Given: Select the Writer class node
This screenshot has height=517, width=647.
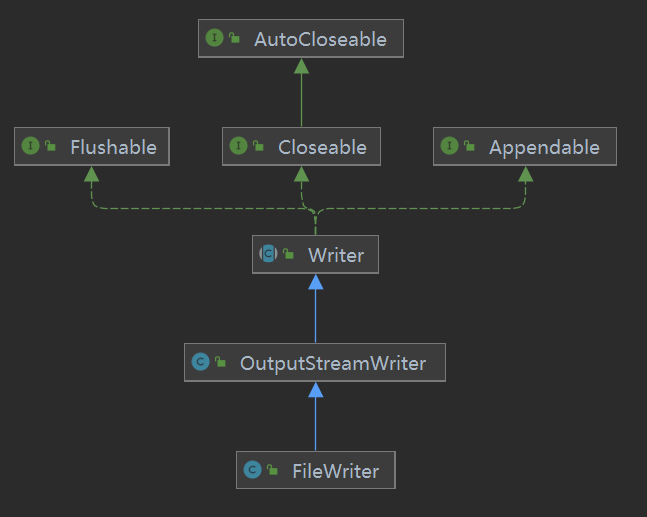Looking at the screenshot, I should (315, 255).
